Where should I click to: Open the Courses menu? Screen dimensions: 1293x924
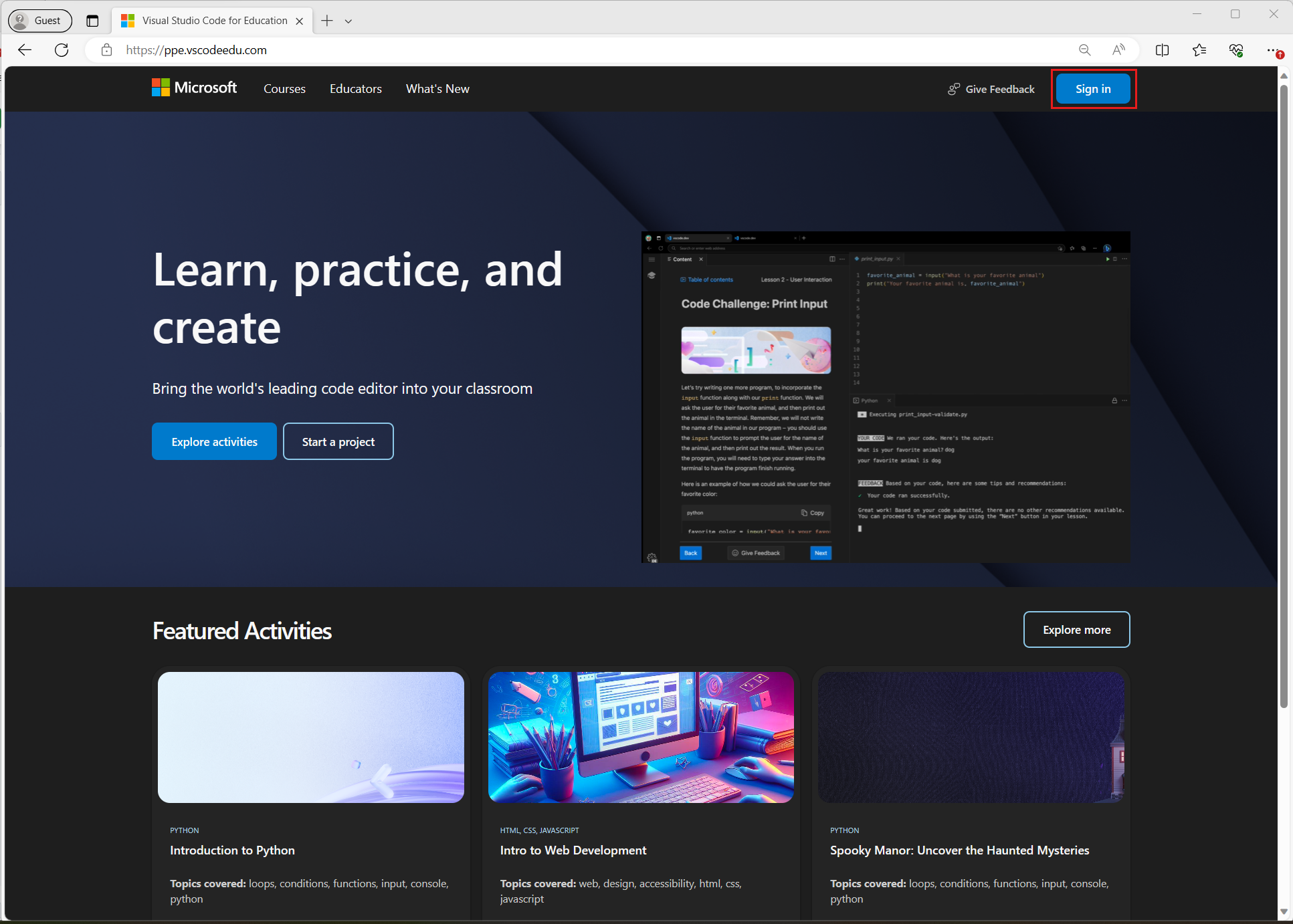pos(284,88)
